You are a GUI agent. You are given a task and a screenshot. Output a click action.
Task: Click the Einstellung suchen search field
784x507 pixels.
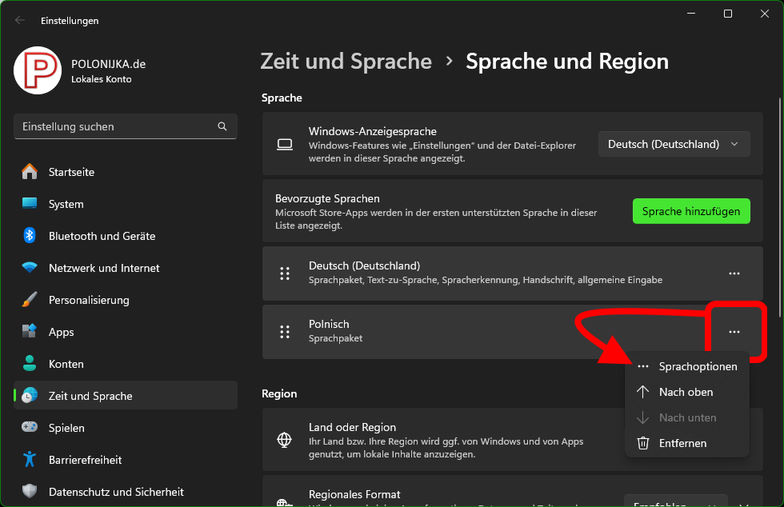click(115, 127)
